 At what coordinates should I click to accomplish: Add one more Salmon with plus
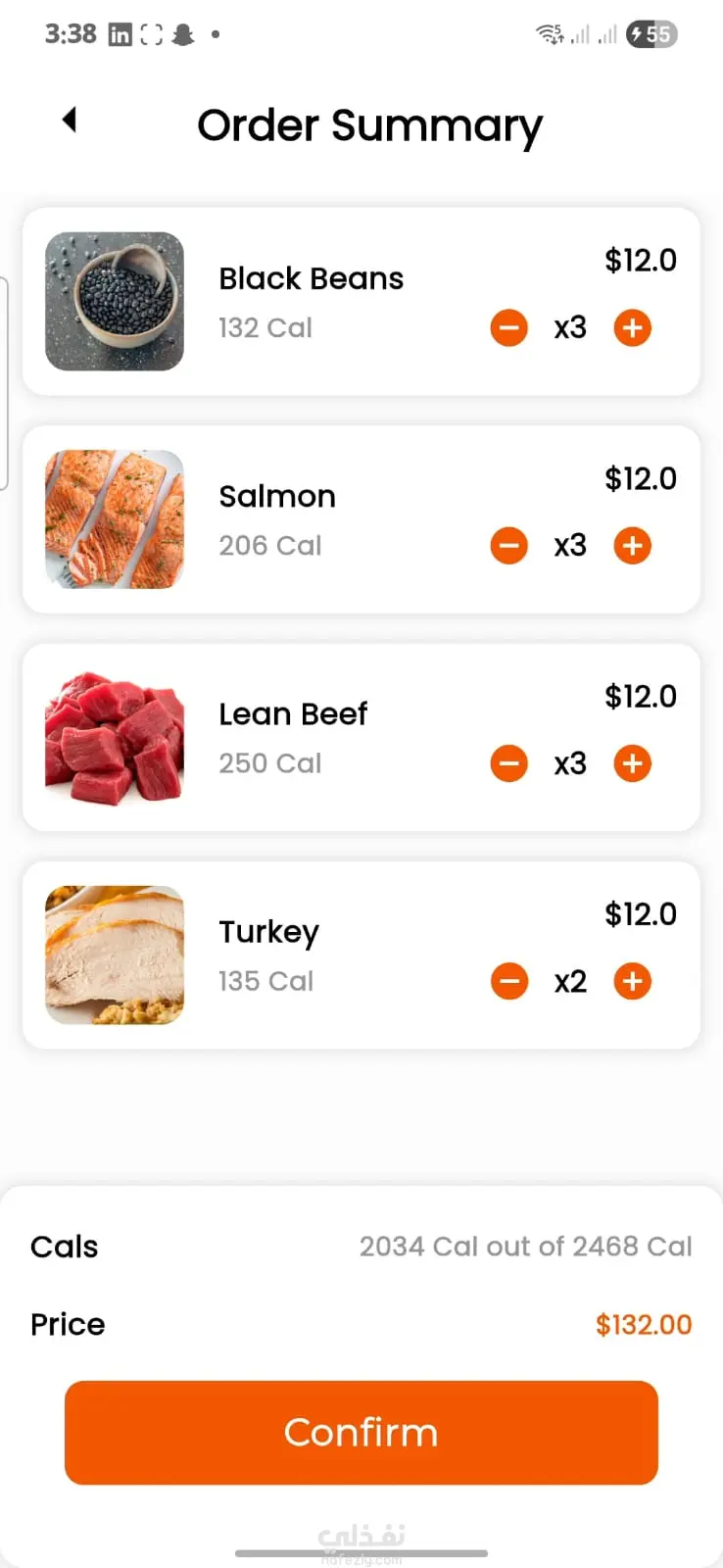[x=633, y=546]
